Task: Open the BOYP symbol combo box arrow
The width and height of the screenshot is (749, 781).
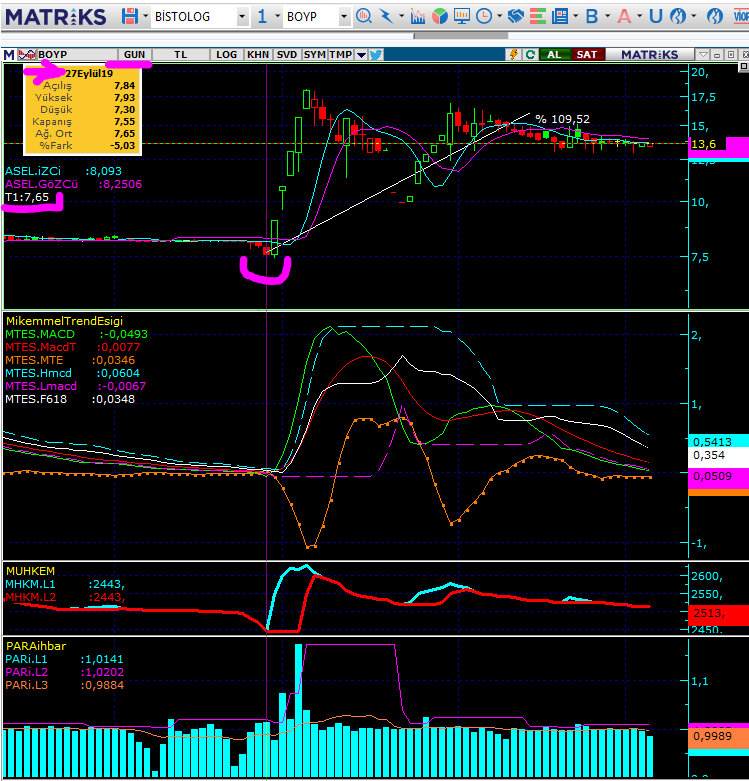Action: [x=344, y=17]
